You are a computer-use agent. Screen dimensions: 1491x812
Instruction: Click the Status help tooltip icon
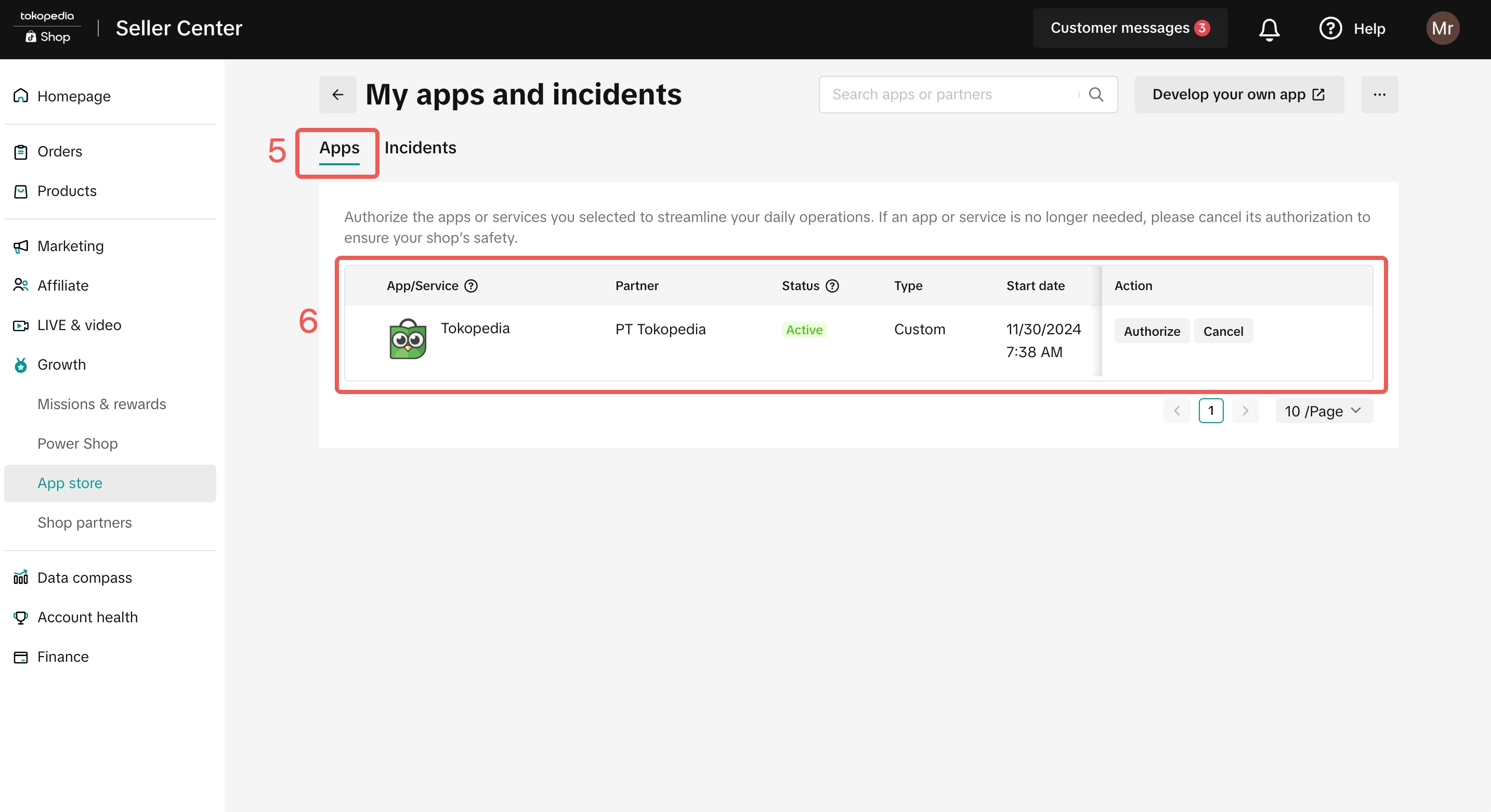click(832, 286)
